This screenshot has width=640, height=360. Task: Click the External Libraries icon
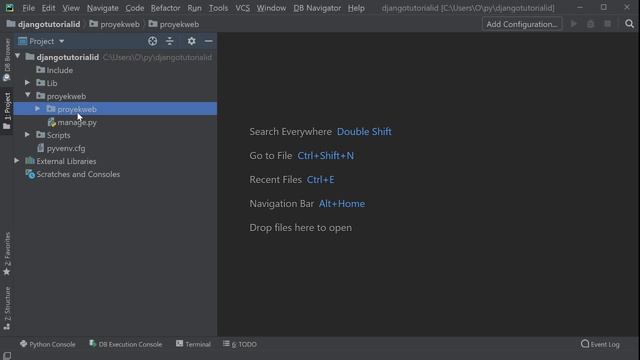[30, 161]
